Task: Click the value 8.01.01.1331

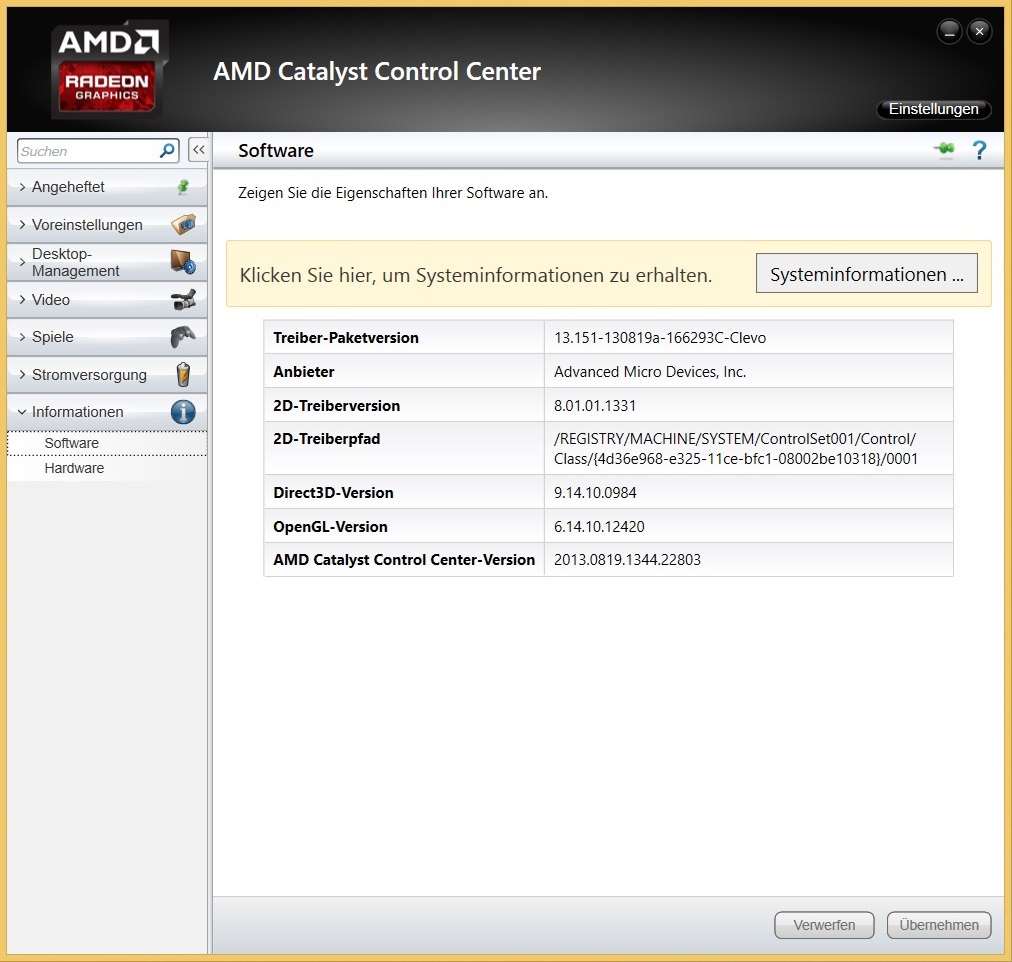Action: pos(595,406)
